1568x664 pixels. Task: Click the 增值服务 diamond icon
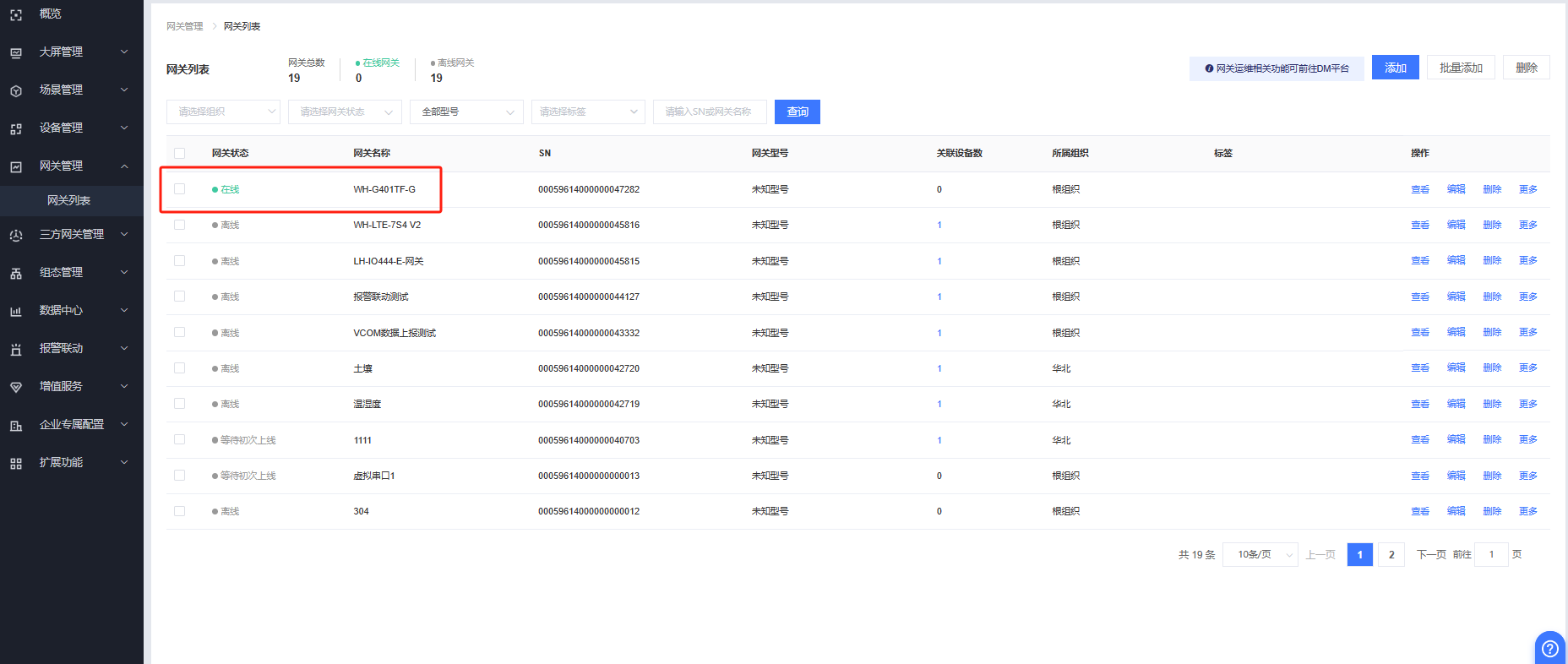click(16, 387)
